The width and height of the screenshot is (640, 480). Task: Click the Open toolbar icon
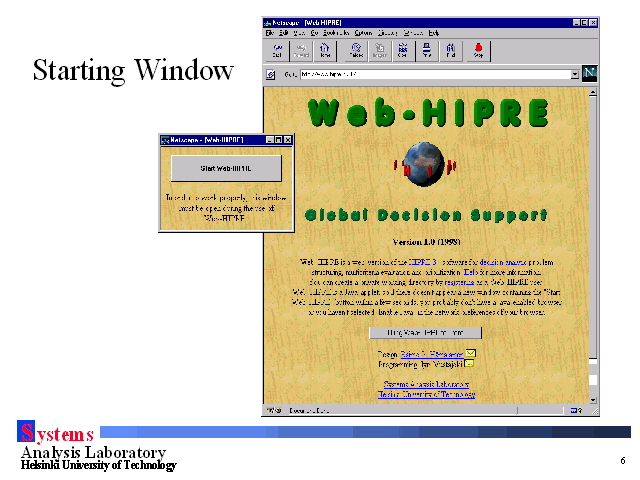coord(403,50)
